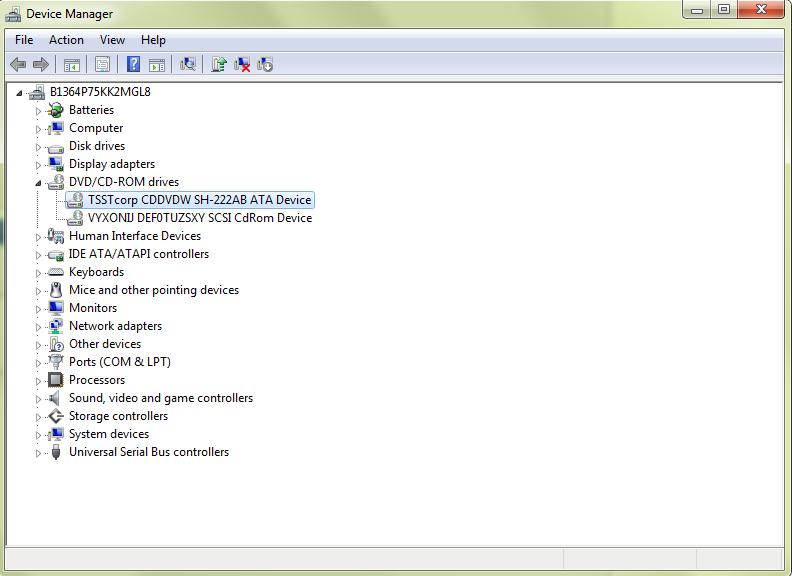The height and width of the screenshot is (576, 792).
Task: Select the Computer category label
Action: click(x=96, y=128)
